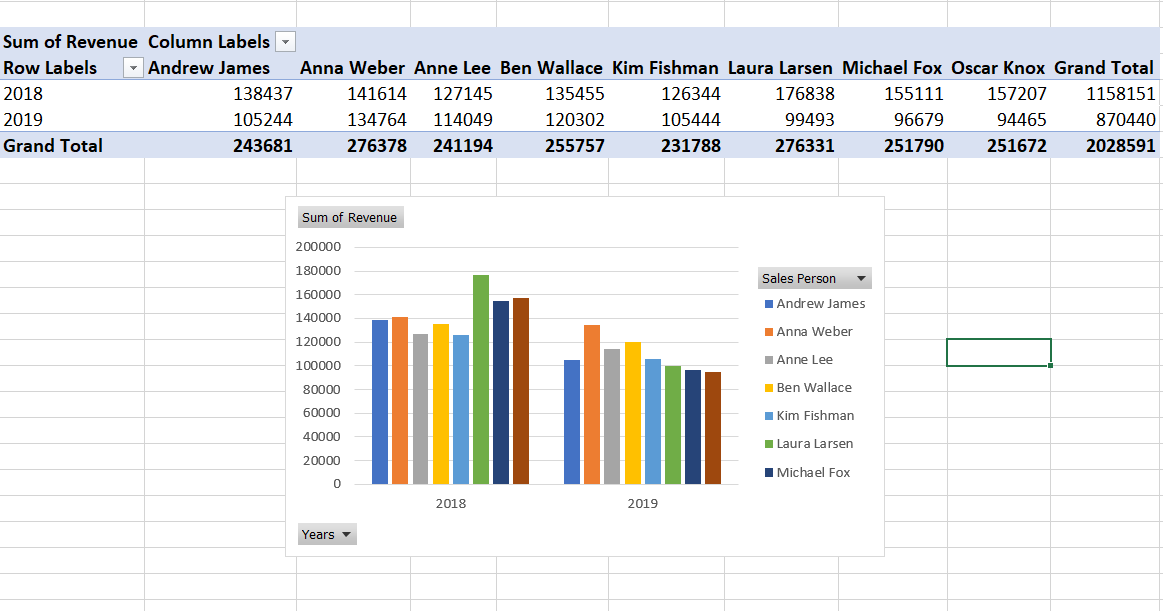Click the 2019 category axis label
The image size is (1163, 611).
tap(642, 503)
